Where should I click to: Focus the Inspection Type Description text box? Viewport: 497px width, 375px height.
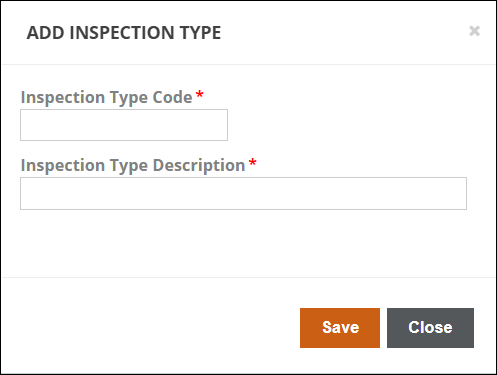243,194
